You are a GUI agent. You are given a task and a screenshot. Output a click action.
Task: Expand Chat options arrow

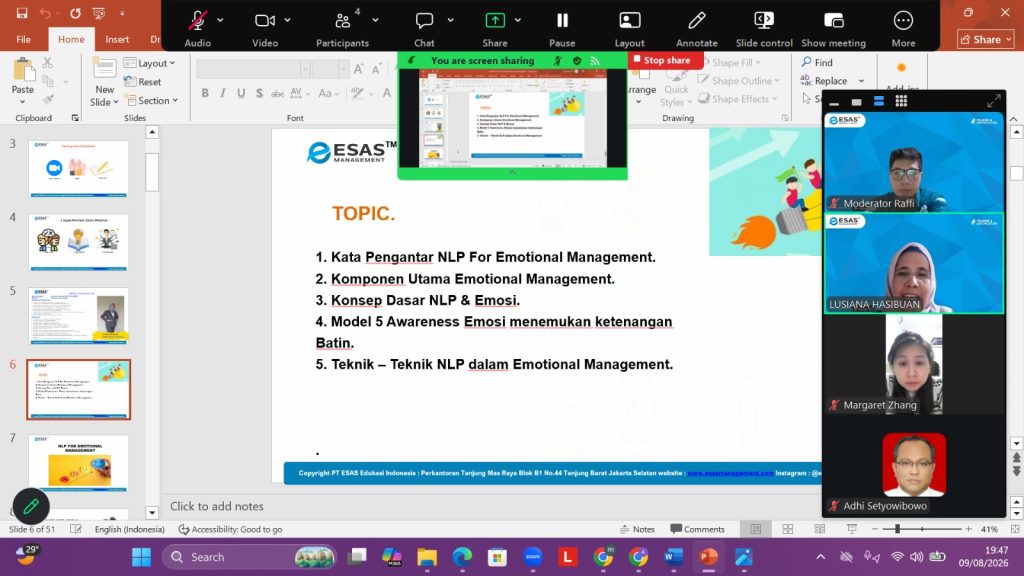pyautogui.click(x=451, y=20)
